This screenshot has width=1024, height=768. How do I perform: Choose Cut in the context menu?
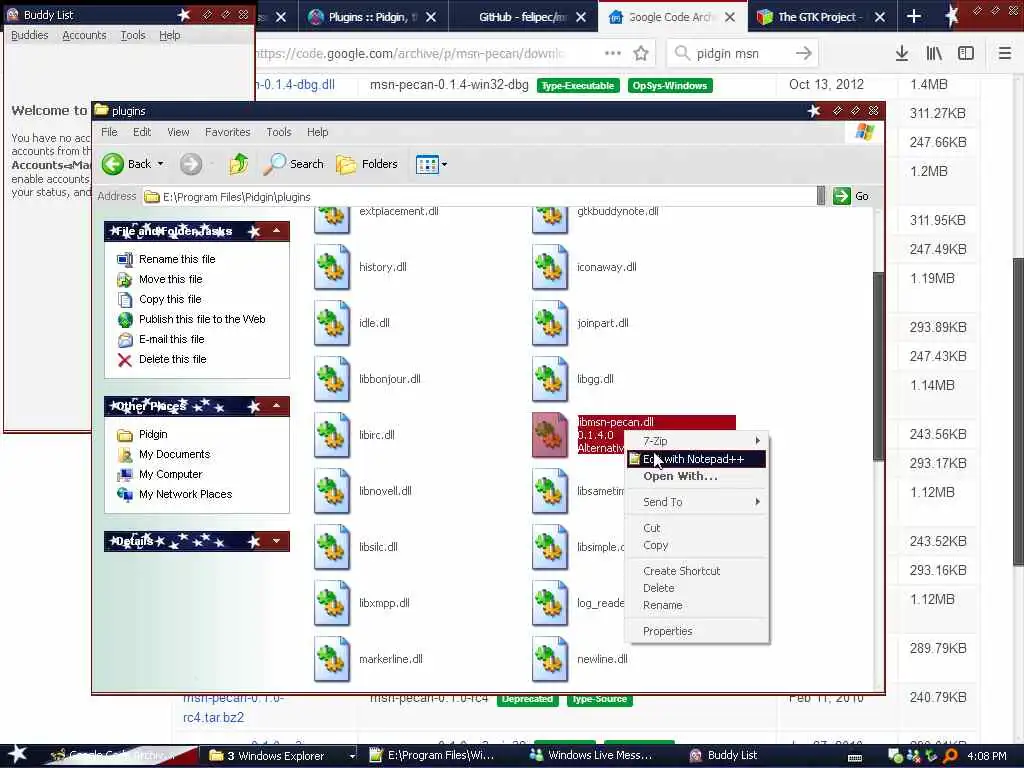(696, 528)
